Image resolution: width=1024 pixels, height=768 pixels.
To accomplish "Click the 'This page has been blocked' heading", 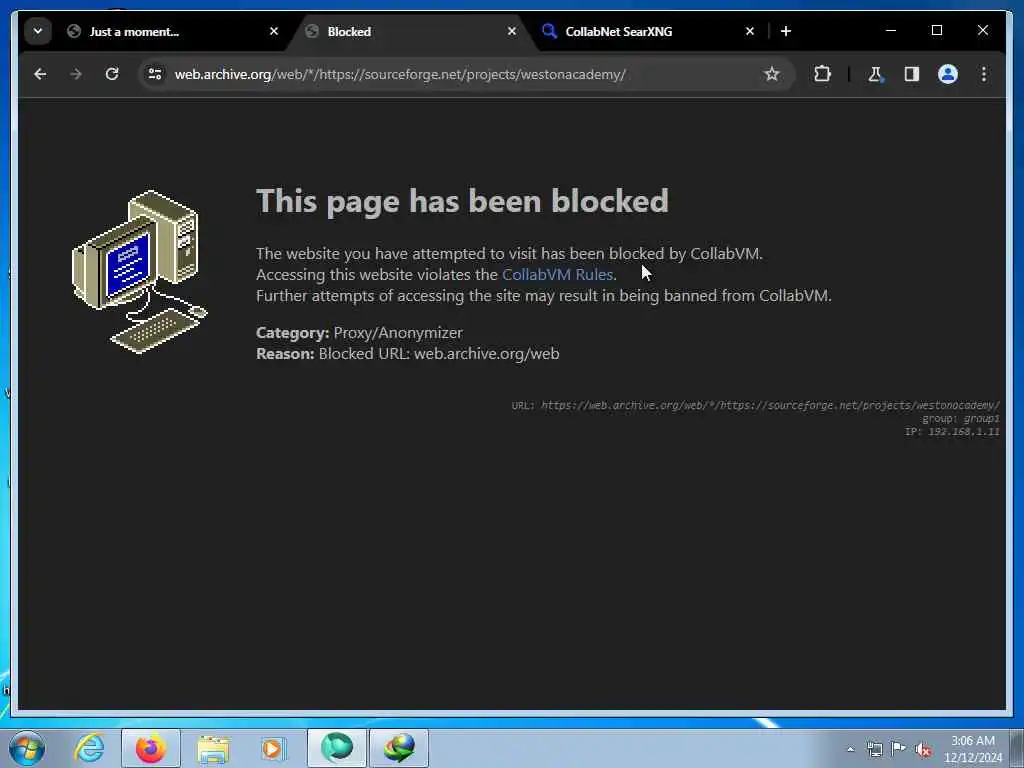I will coord(462,201).
